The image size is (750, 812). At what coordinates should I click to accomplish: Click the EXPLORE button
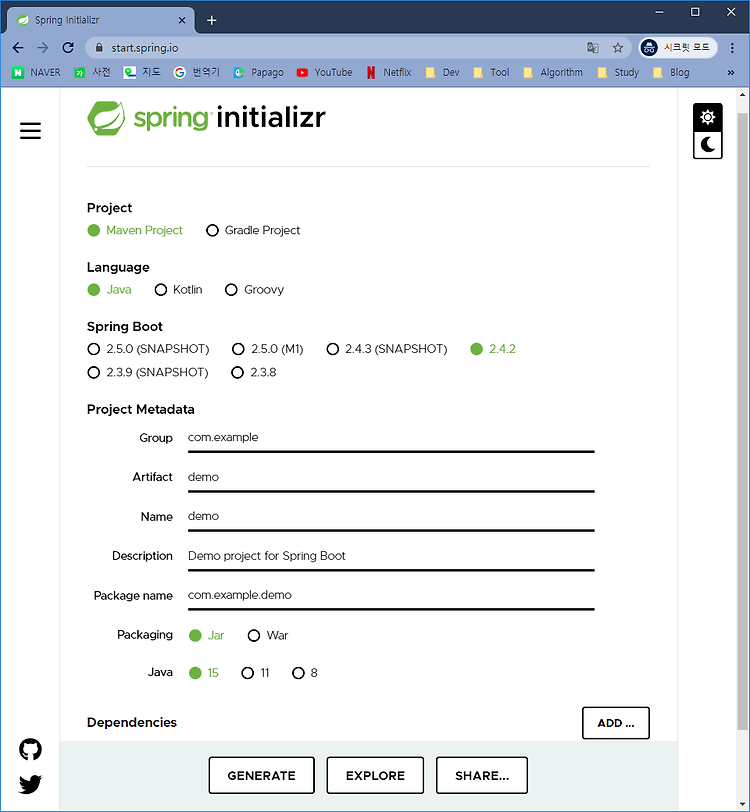click(375, 775)
